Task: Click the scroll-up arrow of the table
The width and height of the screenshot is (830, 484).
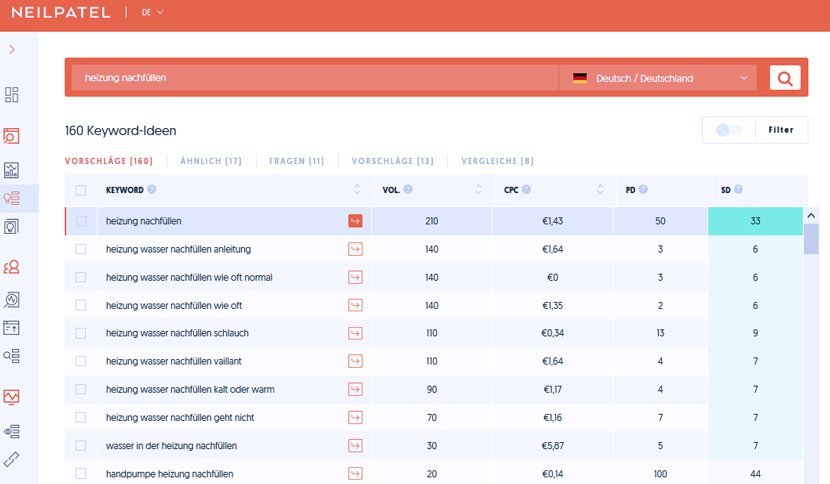Action: pos(811,216)
